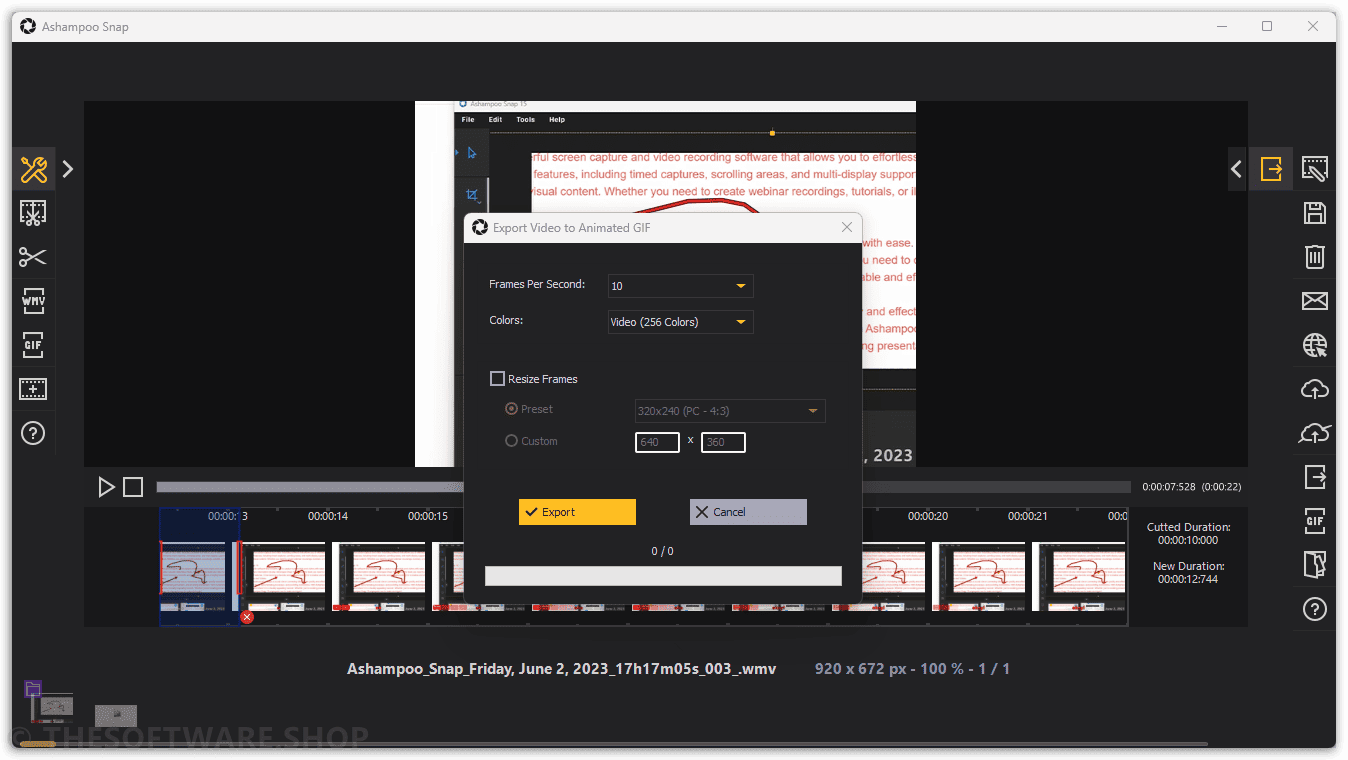Stop the video playback

coord(133,487)
